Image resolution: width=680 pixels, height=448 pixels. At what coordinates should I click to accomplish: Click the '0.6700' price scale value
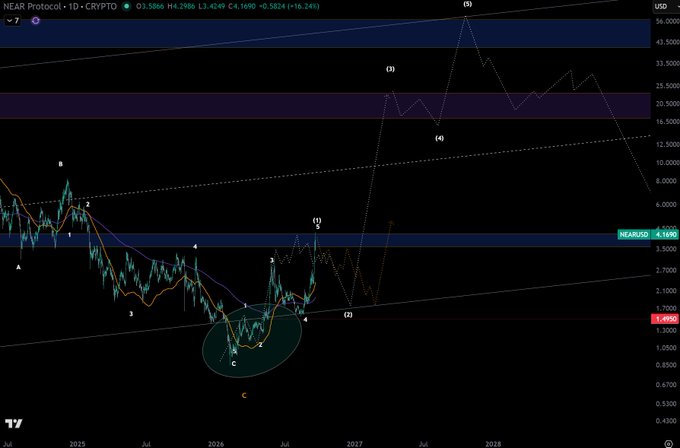[x=668, y=385]
